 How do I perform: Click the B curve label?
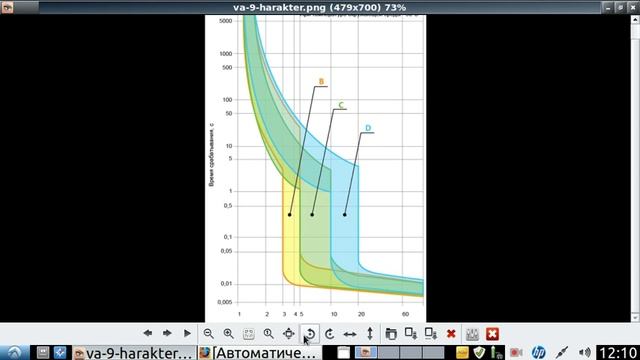[321, 82]
